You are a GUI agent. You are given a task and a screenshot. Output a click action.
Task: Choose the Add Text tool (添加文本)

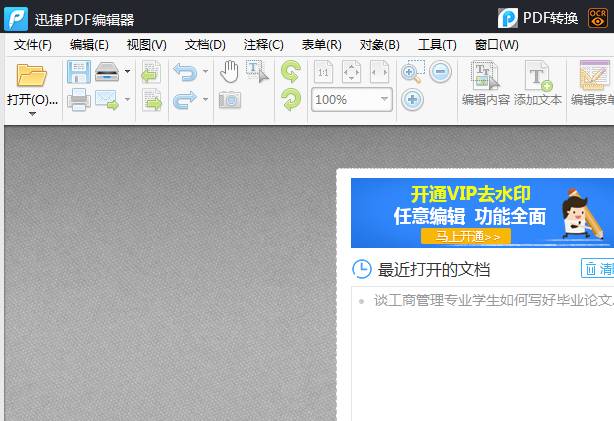(x=538, y=83)
